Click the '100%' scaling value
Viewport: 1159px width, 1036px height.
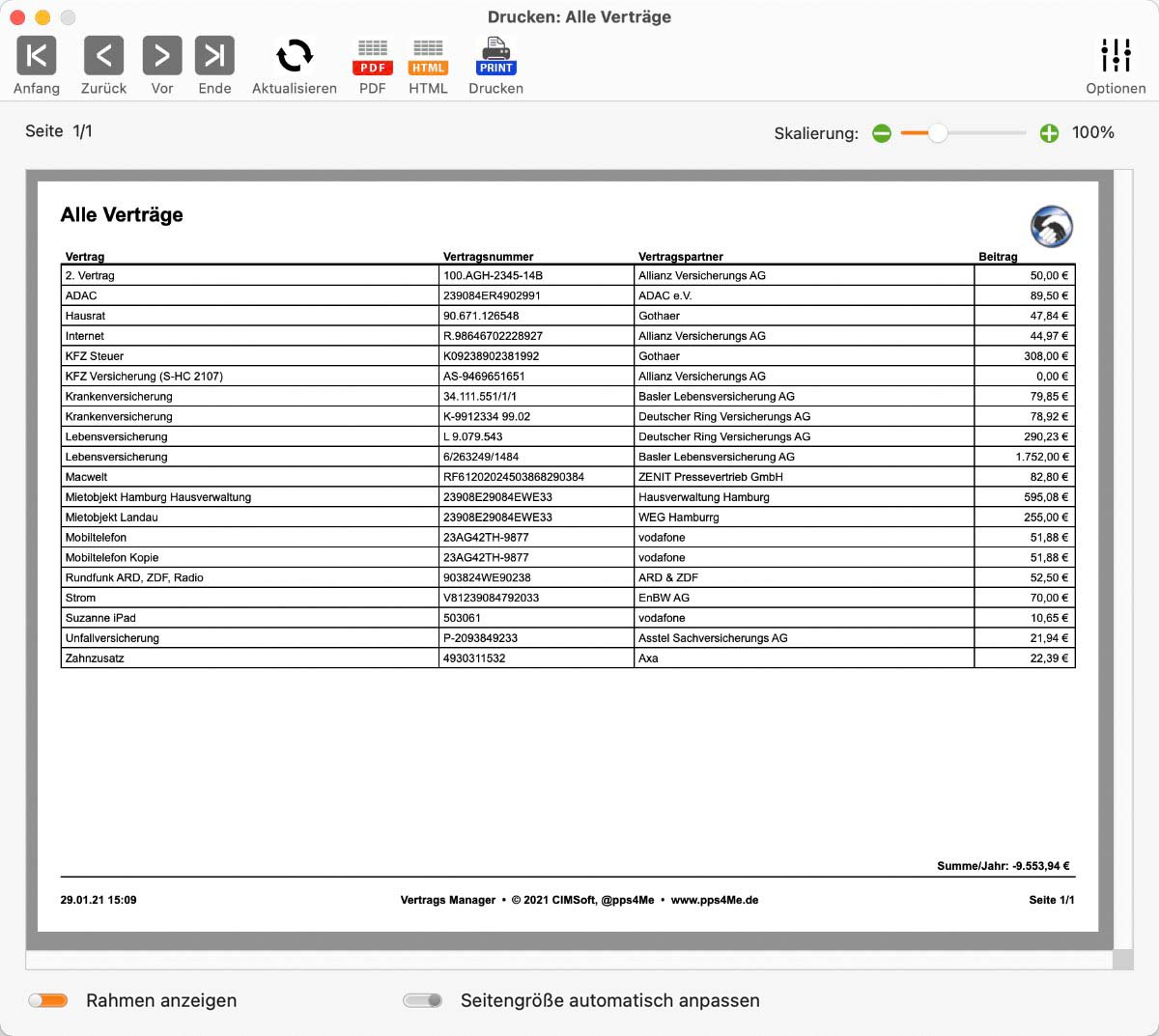pyautogui.click(x=1093, y=132)
